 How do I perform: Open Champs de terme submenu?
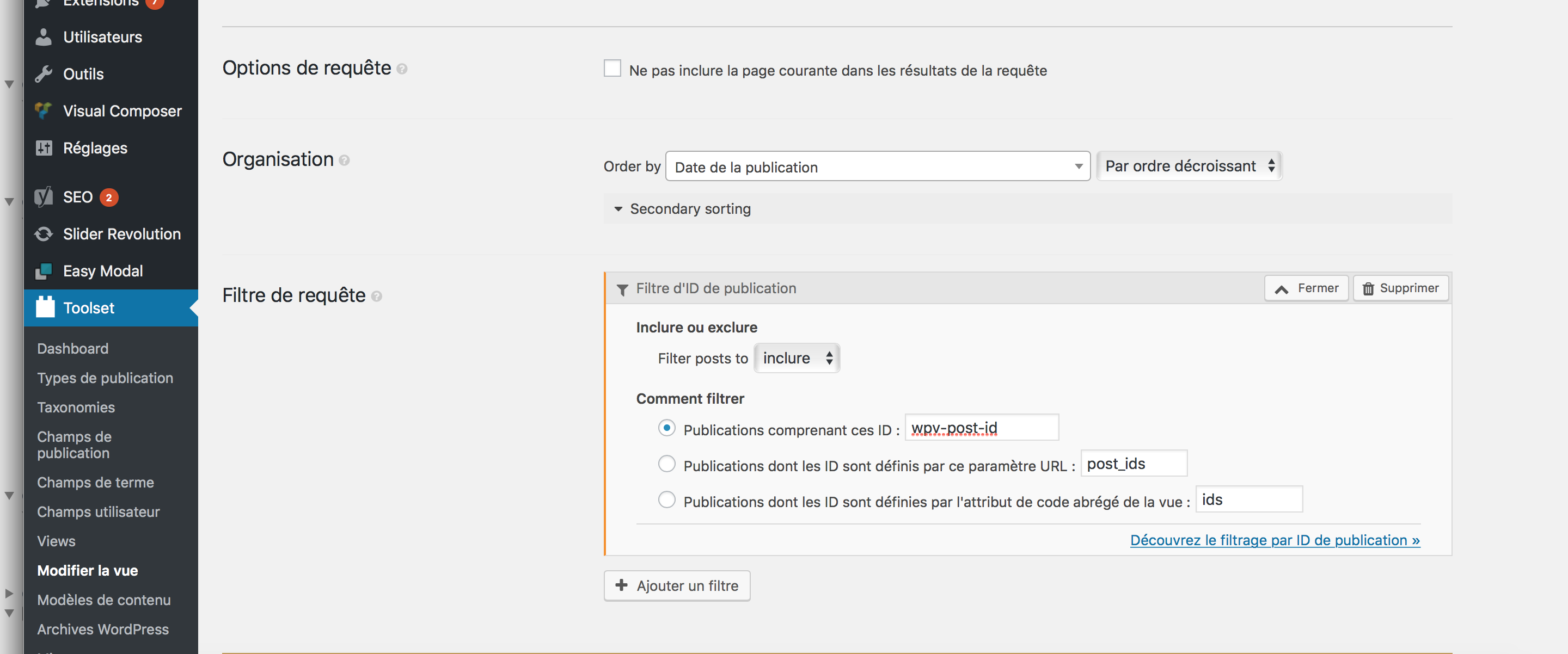[95, 483]
